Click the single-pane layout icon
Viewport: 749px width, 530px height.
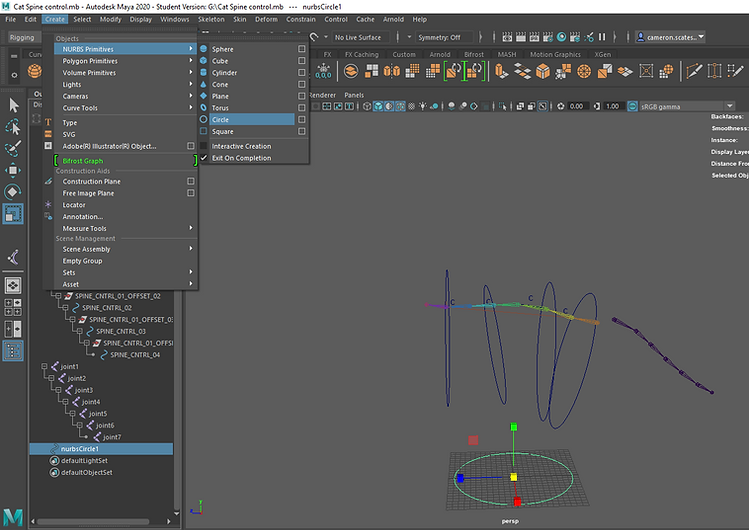[x=13, y=286]
